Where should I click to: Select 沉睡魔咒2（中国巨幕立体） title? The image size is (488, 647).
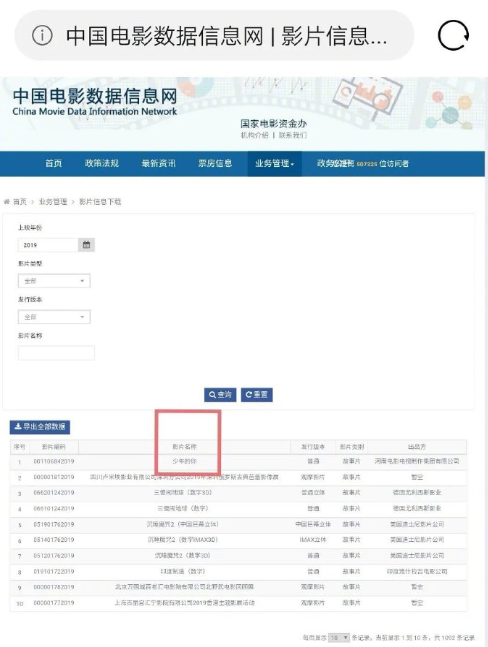point(183,524)
